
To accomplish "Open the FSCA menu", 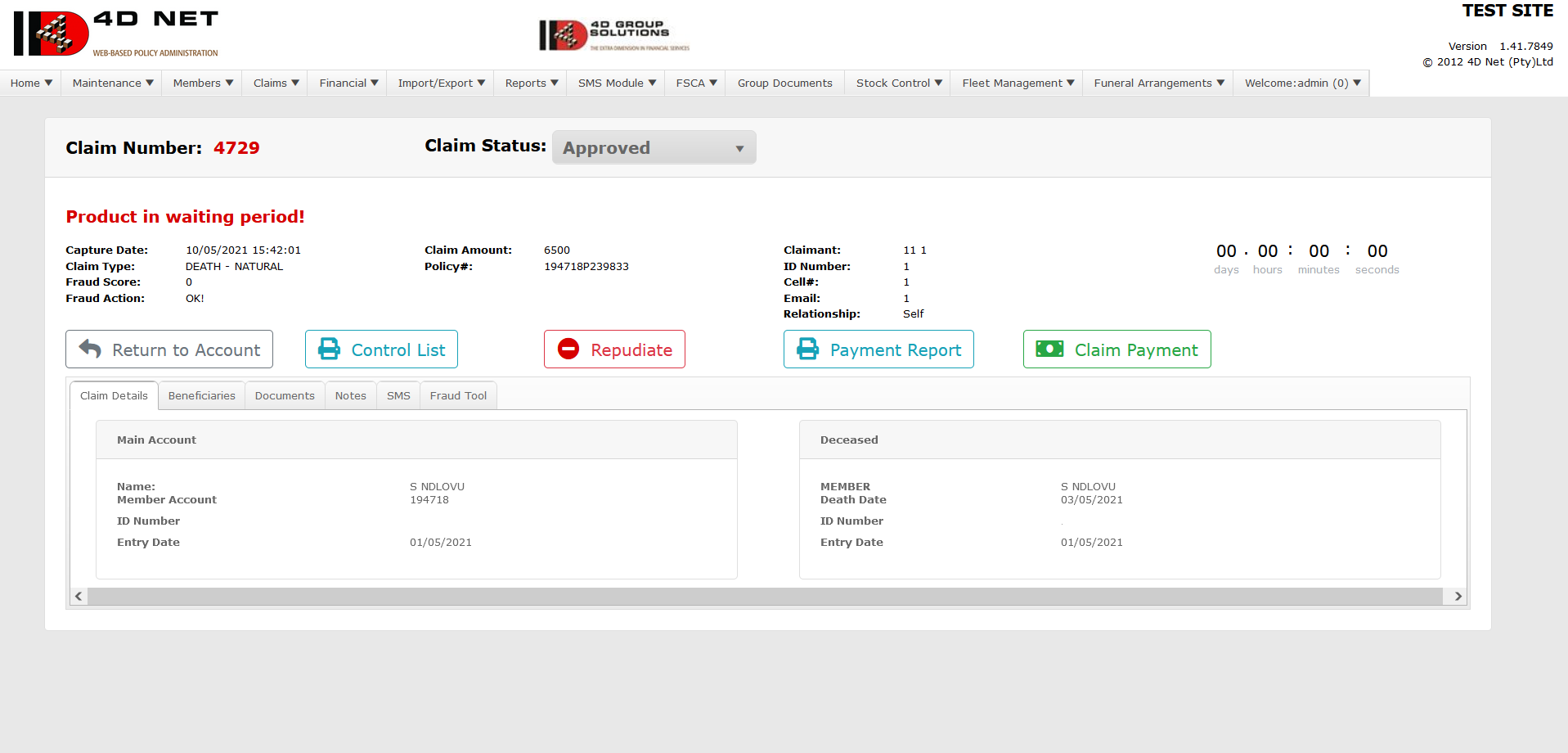I will (696, 83).
